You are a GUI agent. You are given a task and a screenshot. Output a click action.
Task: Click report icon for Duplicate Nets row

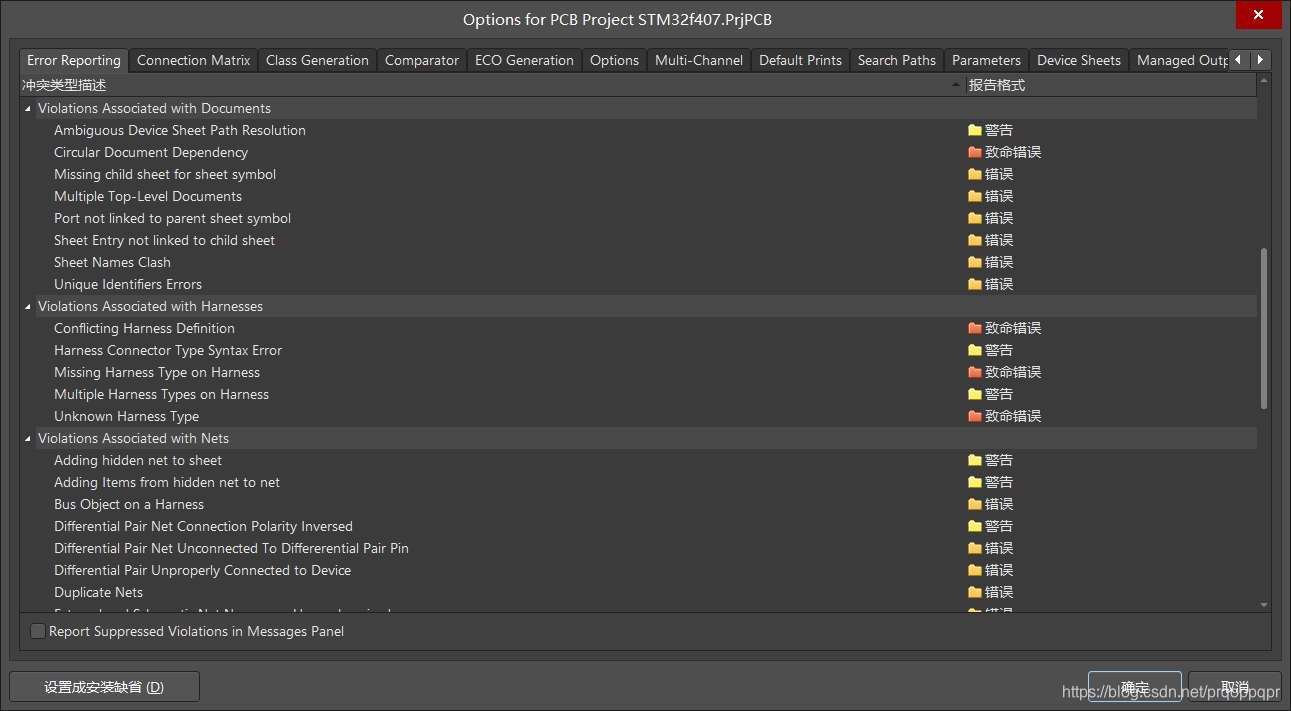pos(975,592)
